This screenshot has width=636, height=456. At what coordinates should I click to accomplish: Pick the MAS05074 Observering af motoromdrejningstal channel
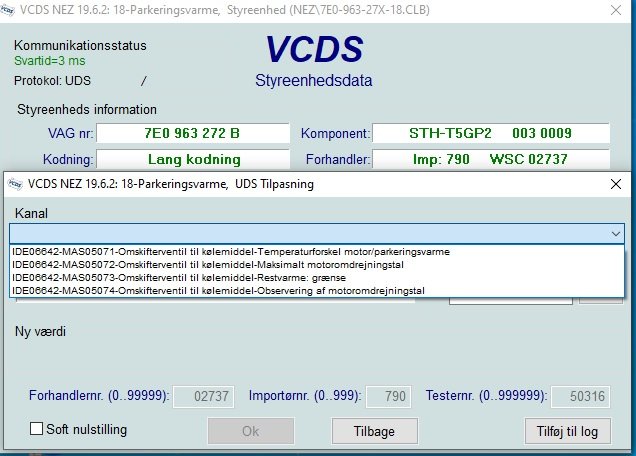coord(316,290)
